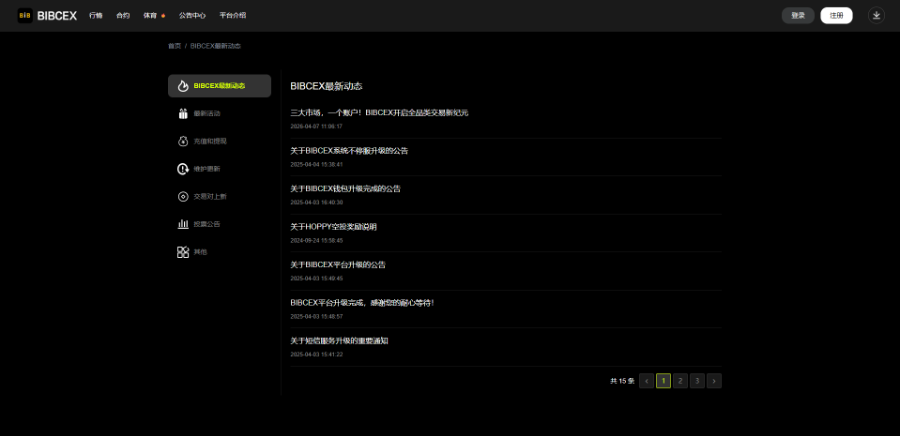Open 关于HOPPY空投奖励说明 article
The image size is (900, 436).
pos(333,227)
